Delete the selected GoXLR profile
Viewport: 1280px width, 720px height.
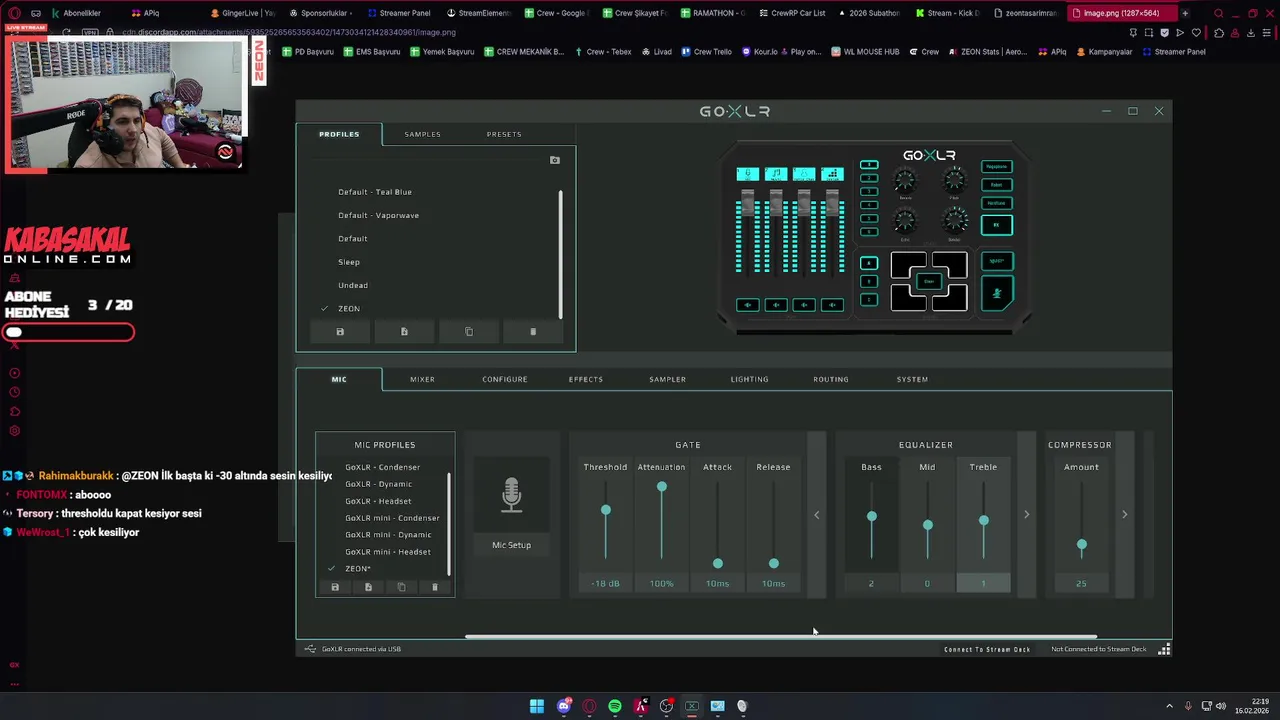[x=532, y=332]
